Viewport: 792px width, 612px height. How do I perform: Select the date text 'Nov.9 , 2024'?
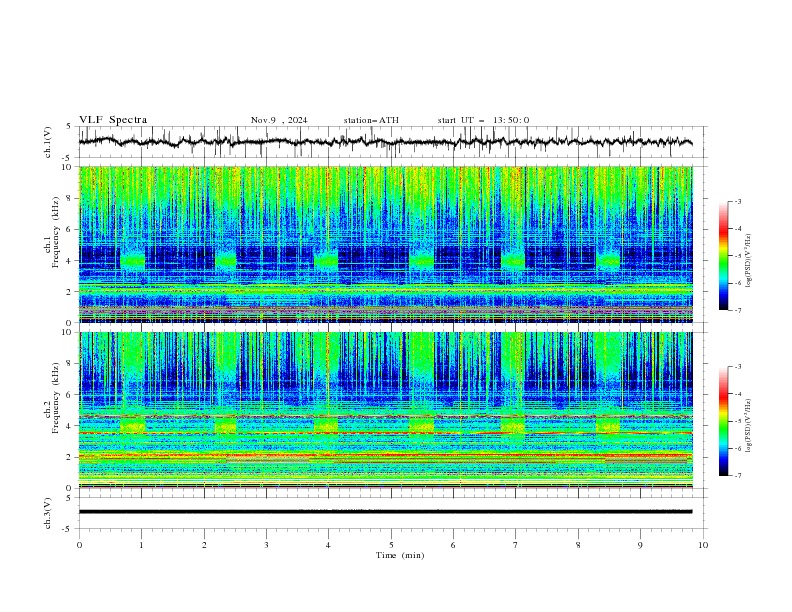pyautogui.click(x=279, y=120)
